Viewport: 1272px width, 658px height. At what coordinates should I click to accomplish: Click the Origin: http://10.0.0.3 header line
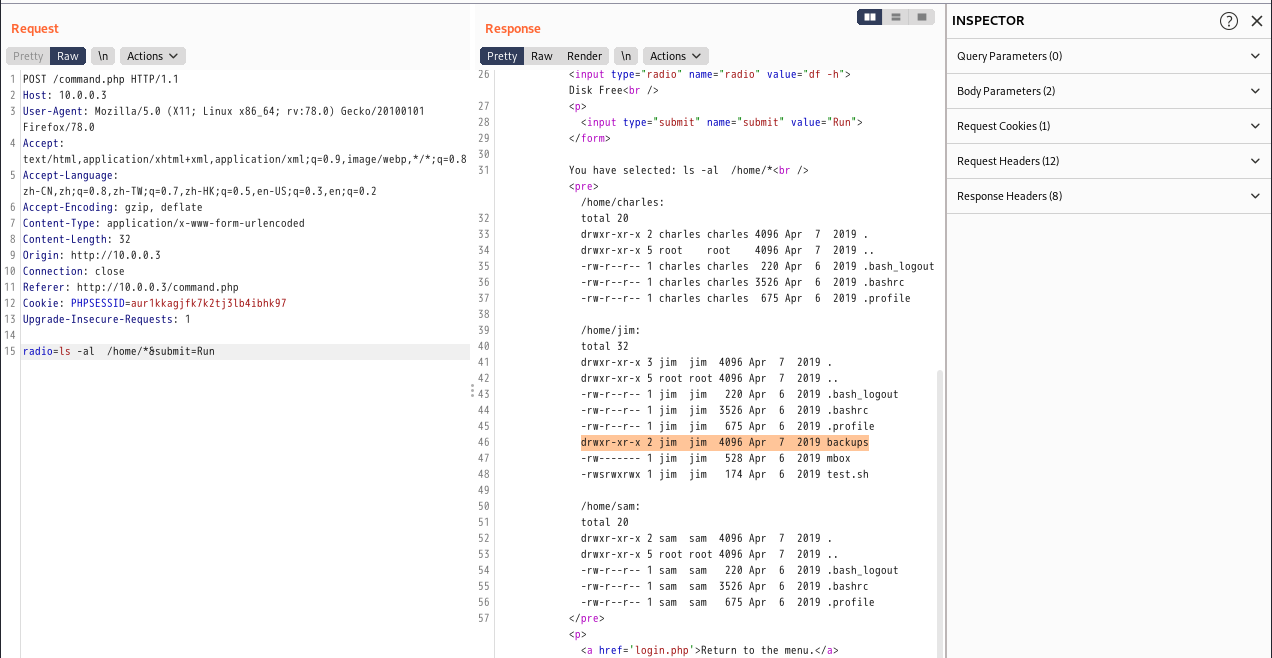pyautogui.click(x=92, y=255)
